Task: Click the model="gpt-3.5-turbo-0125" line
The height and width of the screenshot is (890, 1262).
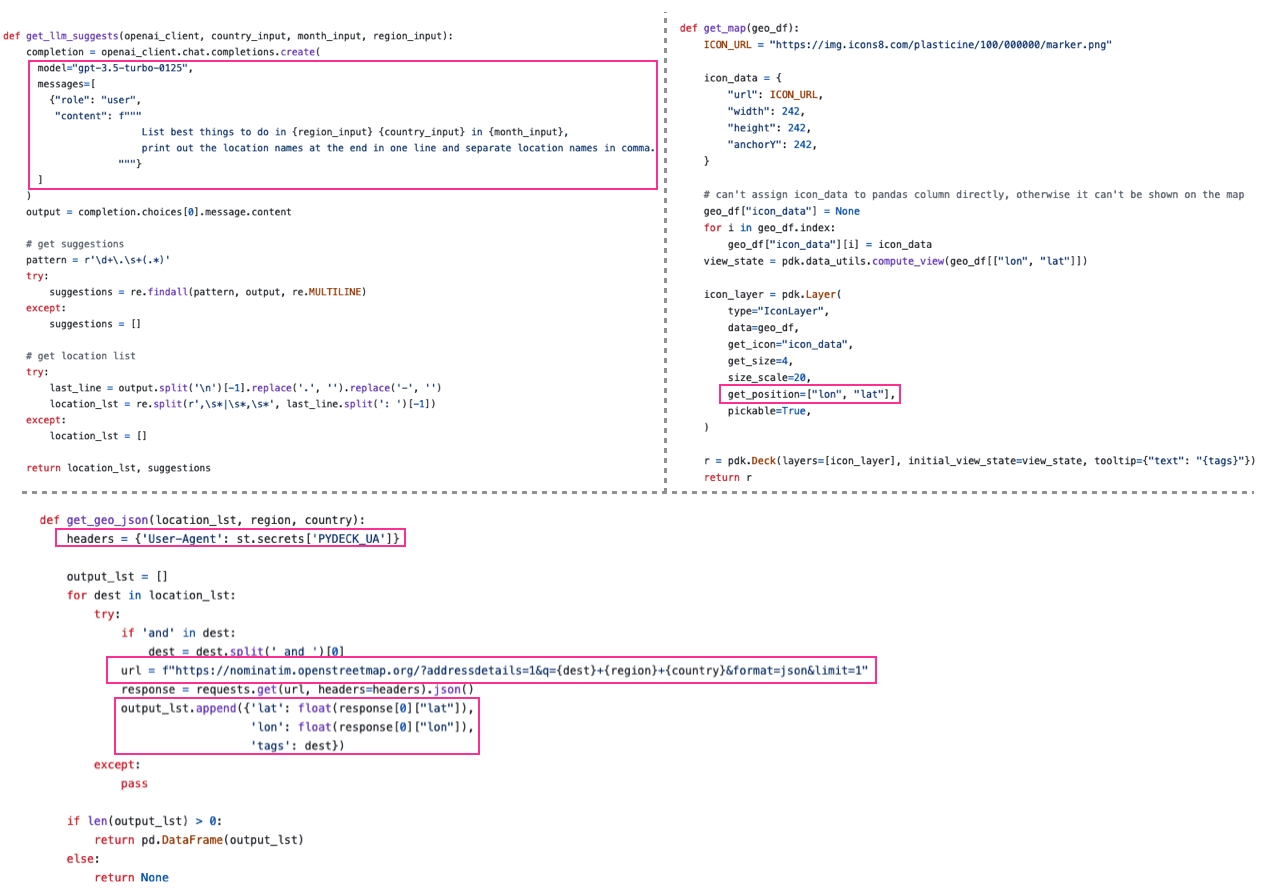Action: click(x=114, y=68)
